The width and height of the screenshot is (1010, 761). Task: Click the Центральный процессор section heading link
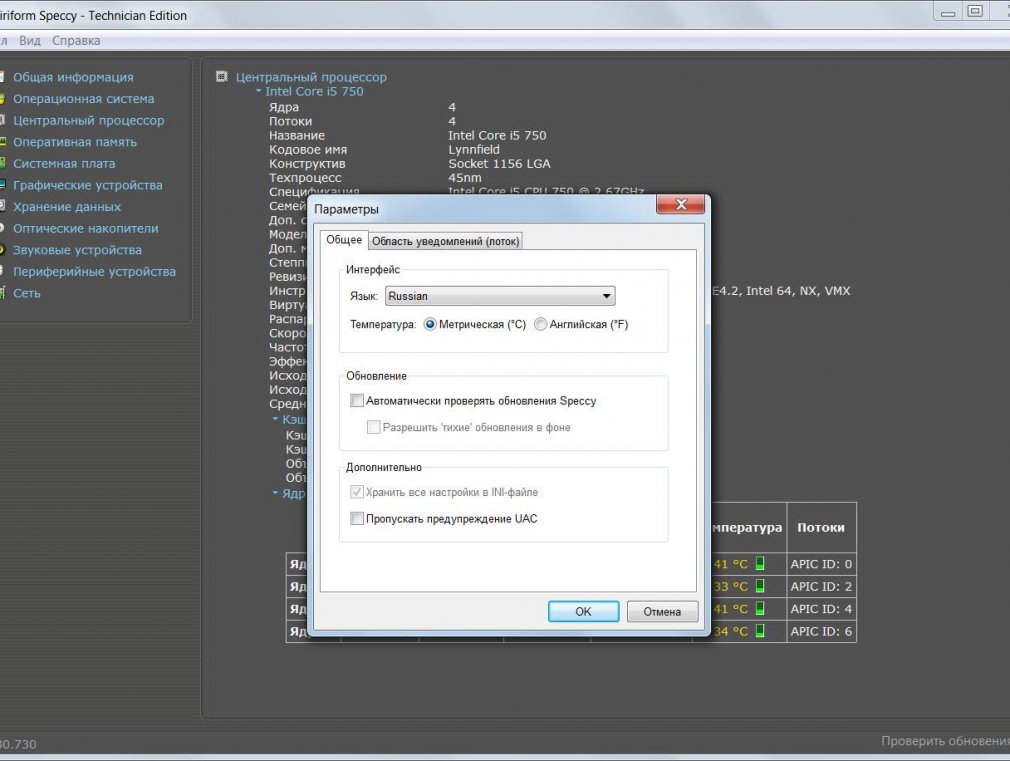pyautogui.click(x=311, y=77)
